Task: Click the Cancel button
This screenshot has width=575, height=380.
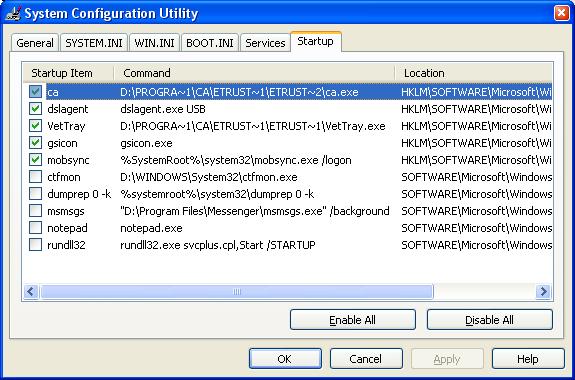Action: click(x=366, y=359)
